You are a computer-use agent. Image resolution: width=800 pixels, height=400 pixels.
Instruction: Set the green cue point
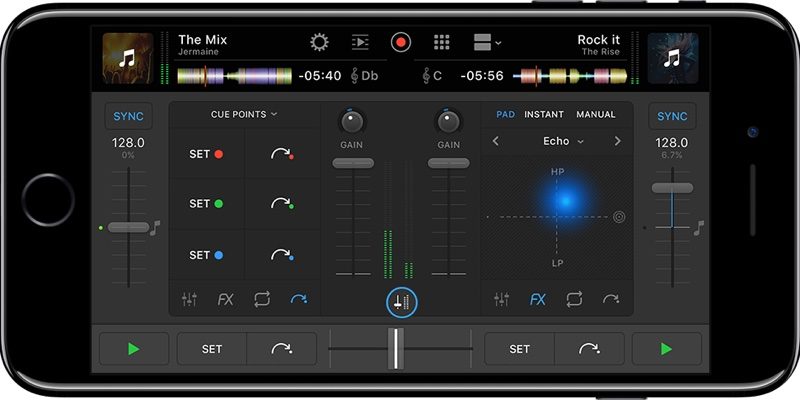pyautogui.click(x=206, y=204)
